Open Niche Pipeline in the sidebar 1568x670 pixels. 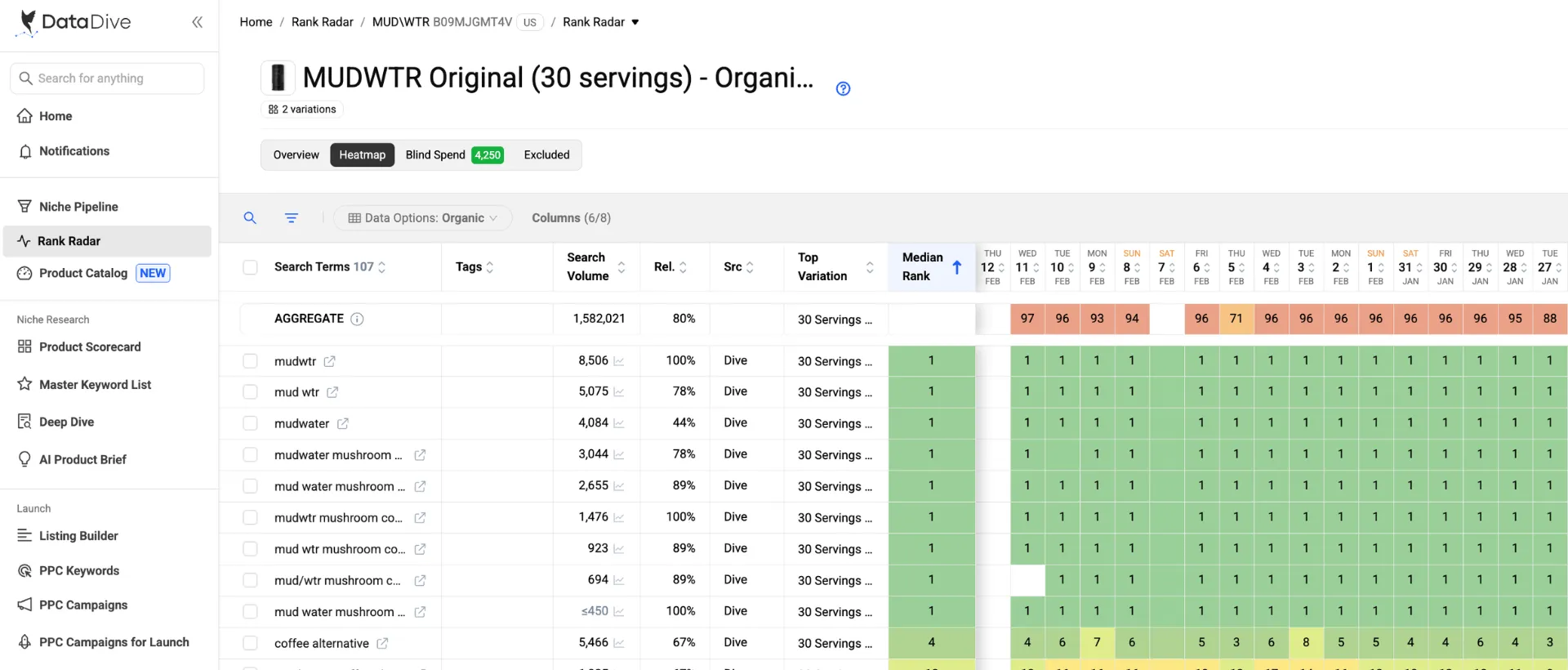(78, 207)
